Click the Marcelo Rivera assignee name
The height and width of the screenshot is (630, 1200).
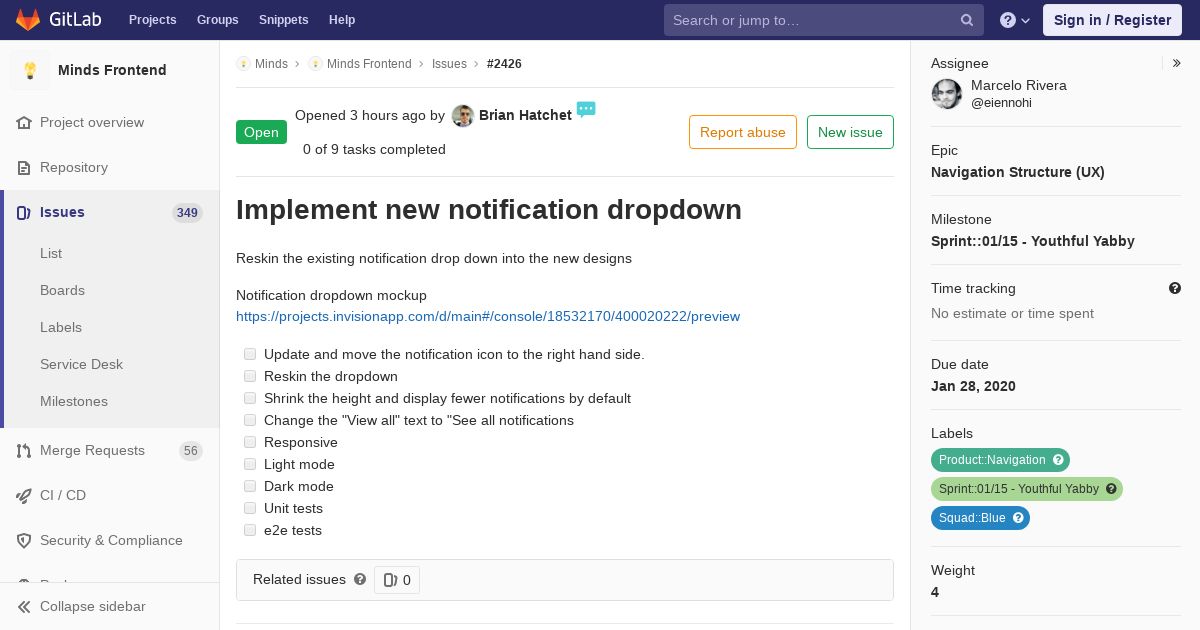pyautogui.click(x=1019, y=86)
